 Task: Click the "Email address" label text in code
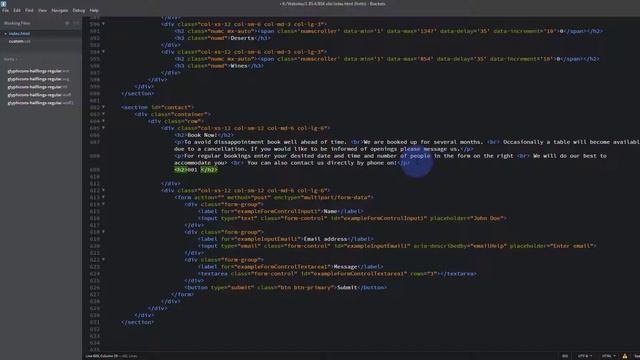[x=325, y=239]
